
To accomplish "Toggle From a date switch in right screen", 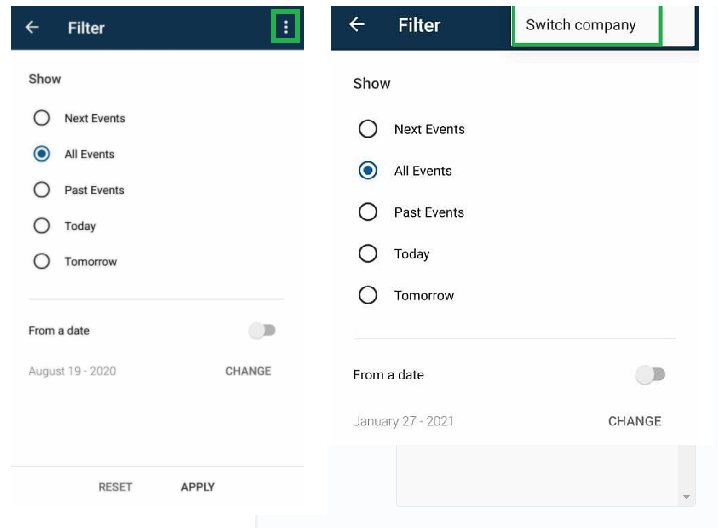I will [650, 375].
